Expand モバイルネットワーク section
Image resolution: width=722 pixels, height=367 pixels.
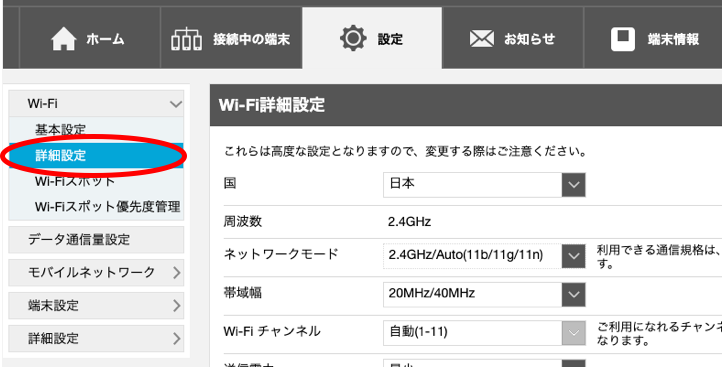[96, 273]
